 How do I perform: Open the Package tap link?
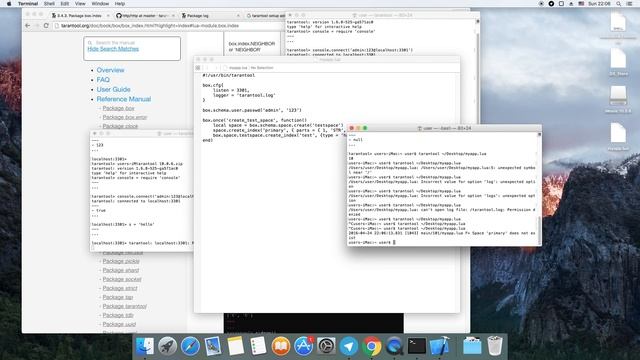point(118,297)
